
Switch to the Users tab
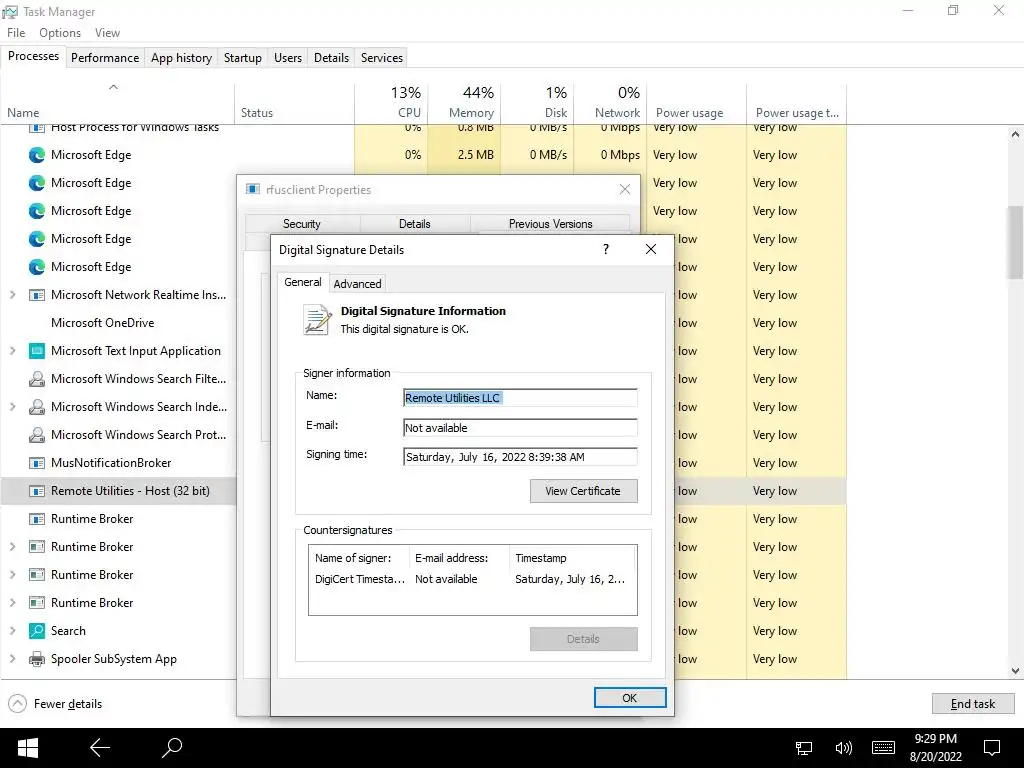click(288, 57)
